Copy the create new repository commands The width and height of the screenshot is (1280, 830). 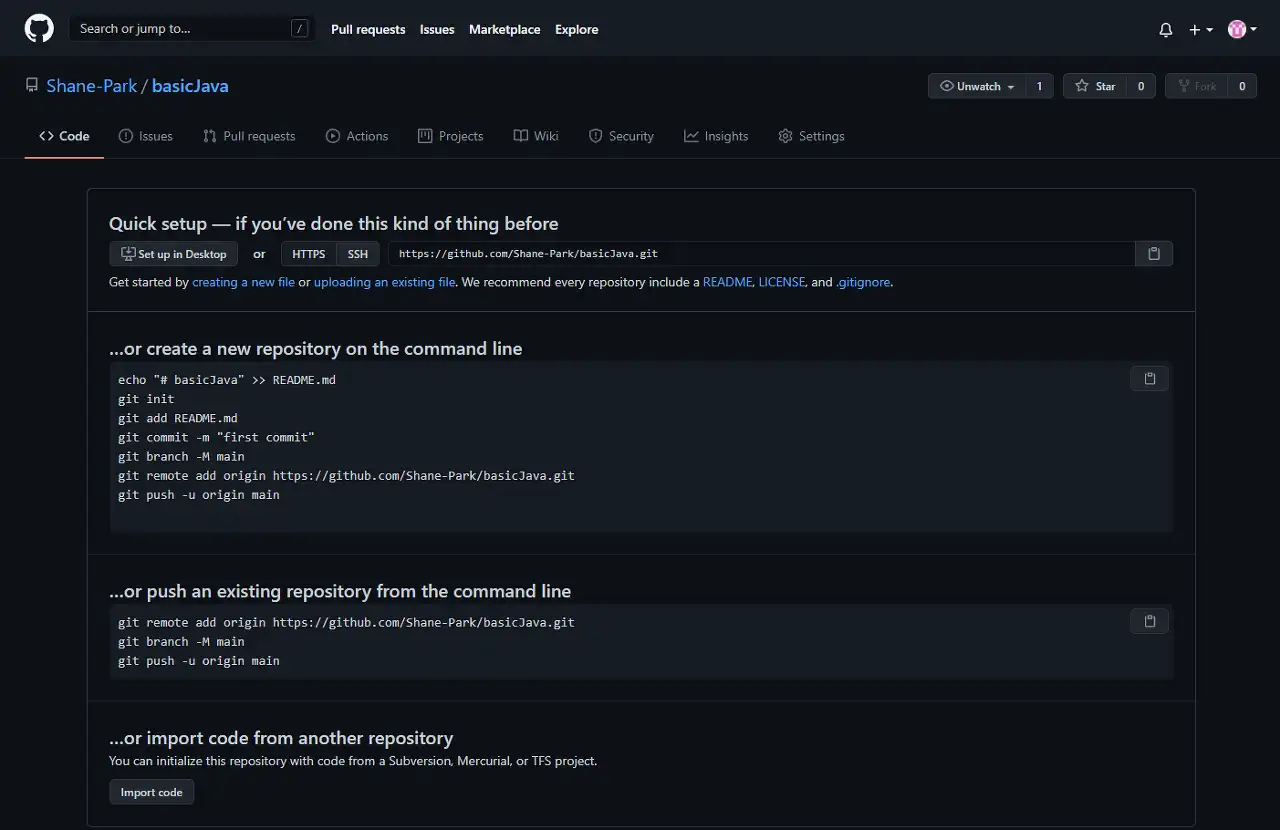1150,379
